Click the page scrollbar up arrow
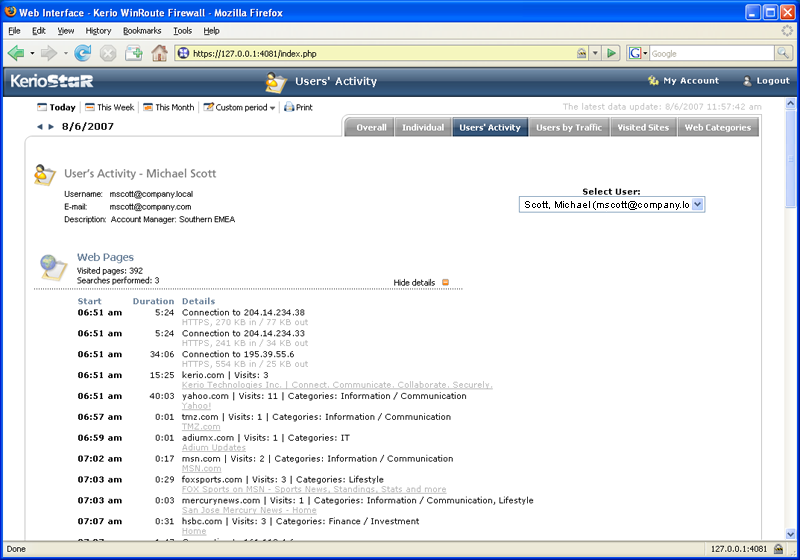The height and width of the screenshot is (560, 800). (791, 104)
